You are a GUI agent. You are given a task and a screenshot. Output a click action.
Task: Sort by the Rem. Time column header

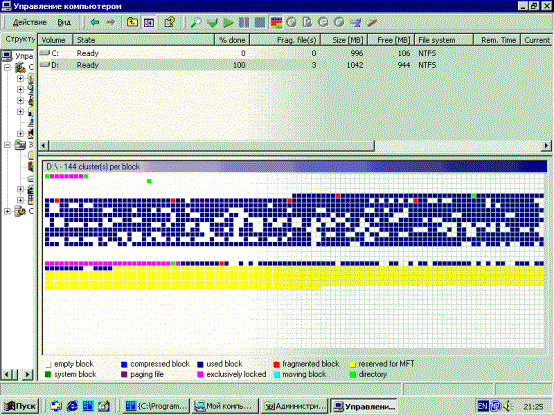click(x=497, y=40)
